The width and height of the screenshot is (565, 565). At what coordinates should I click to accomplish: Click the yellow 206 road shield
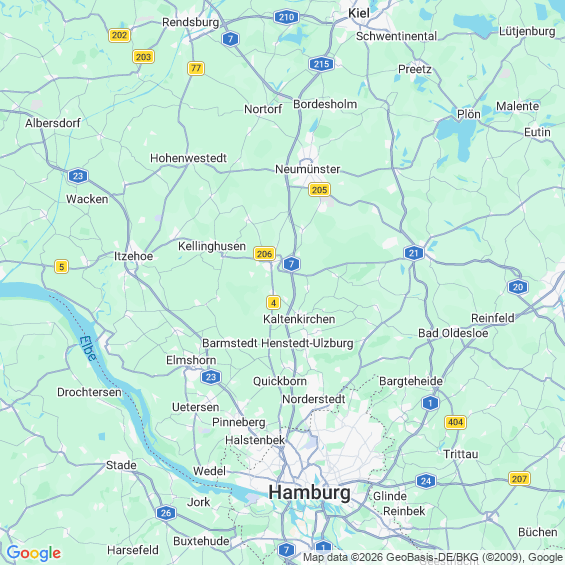pos(264,254)
